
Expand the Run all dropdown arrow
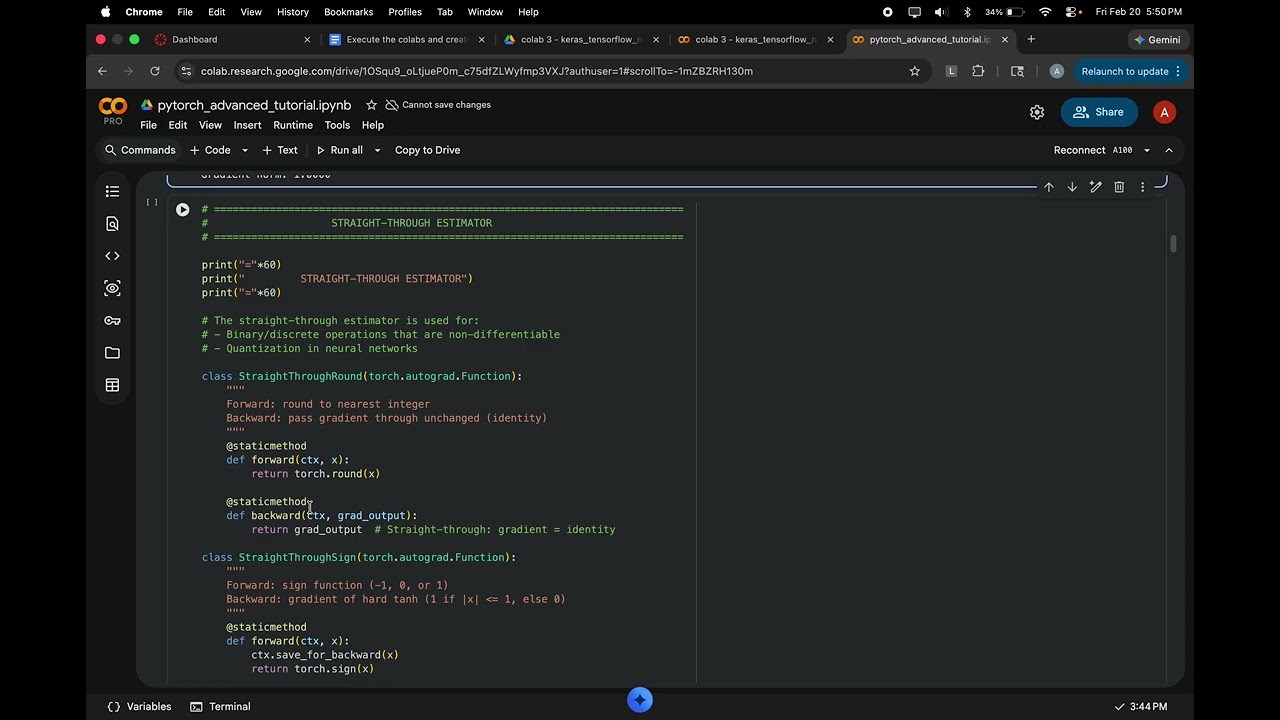tap(377, 150)
